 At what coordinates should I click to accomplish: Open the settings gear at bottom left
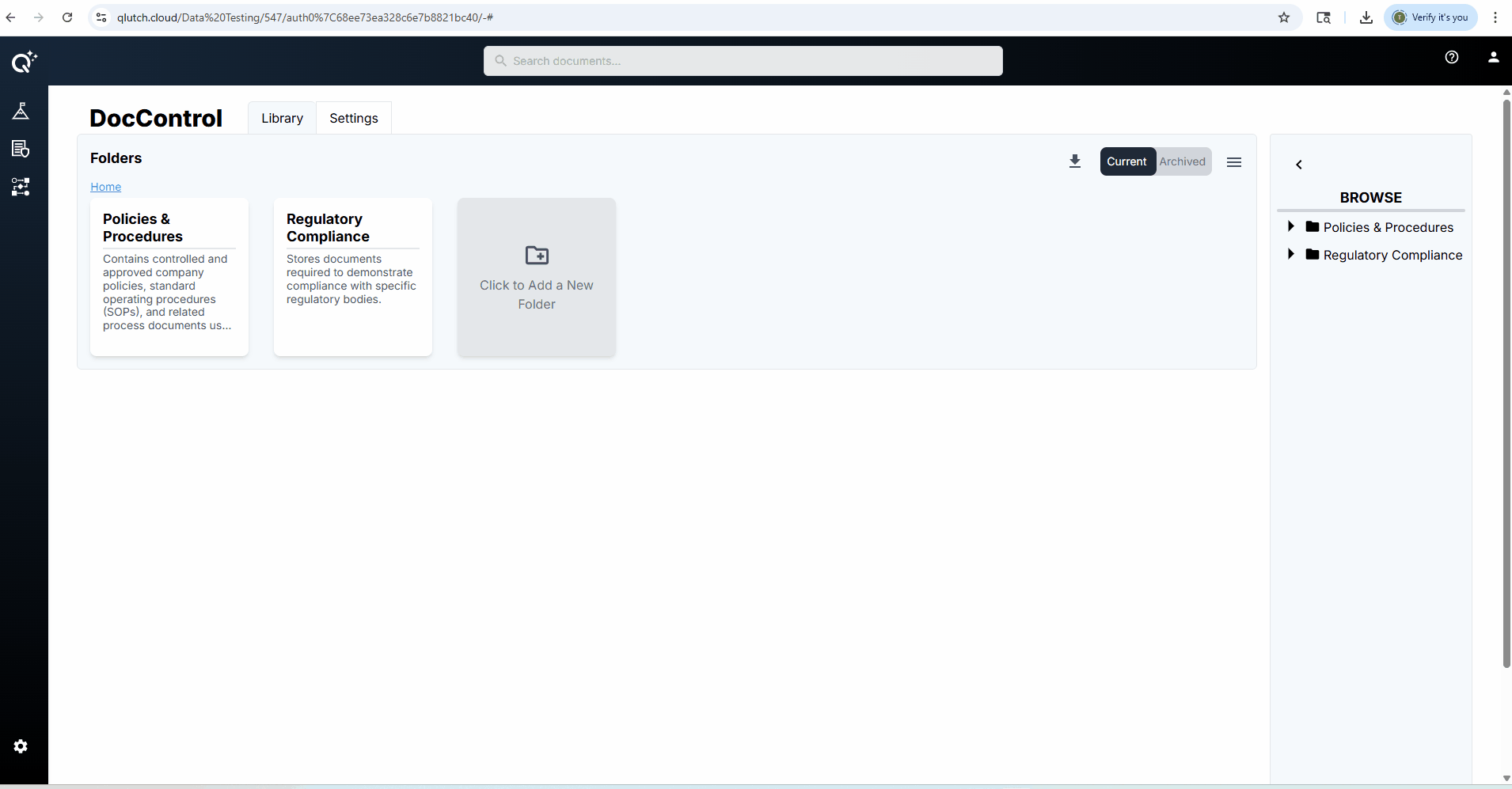coord(21,746)
